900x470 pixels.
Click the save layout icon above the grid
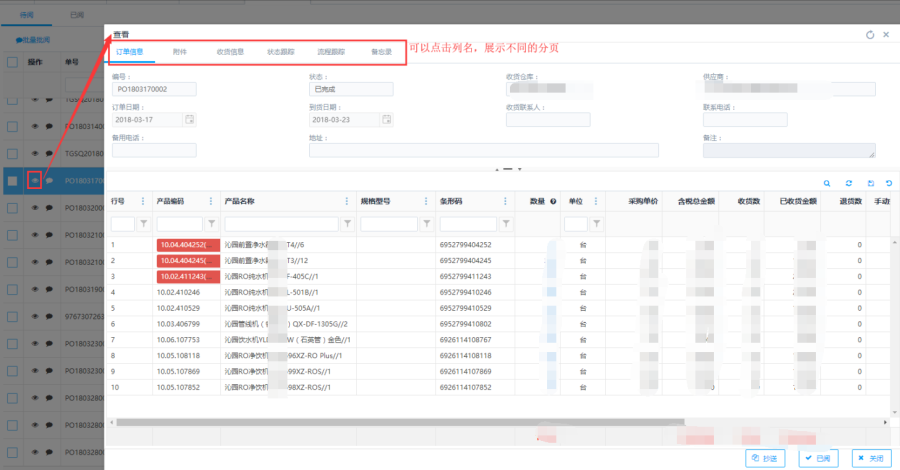coord(870,184)
